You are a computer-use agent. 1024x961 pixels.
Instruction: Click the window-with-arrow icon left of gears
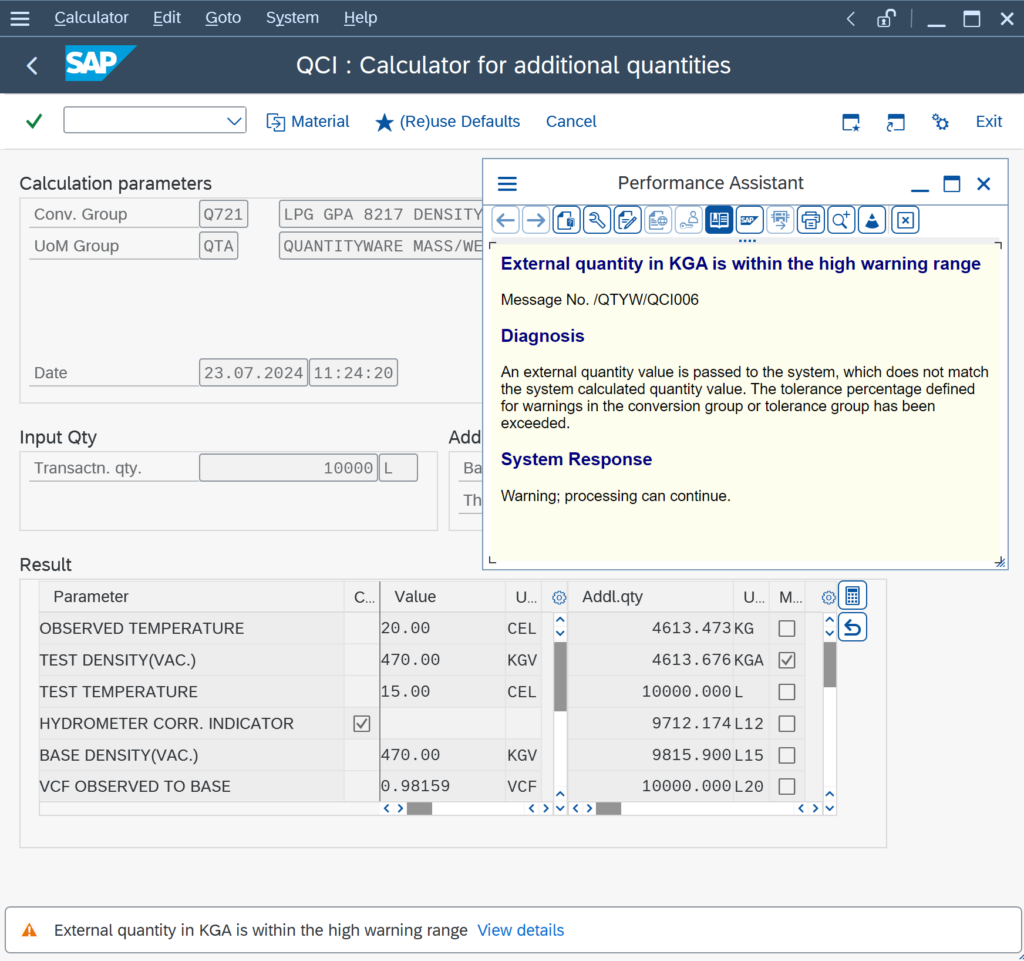click(895, 122)
